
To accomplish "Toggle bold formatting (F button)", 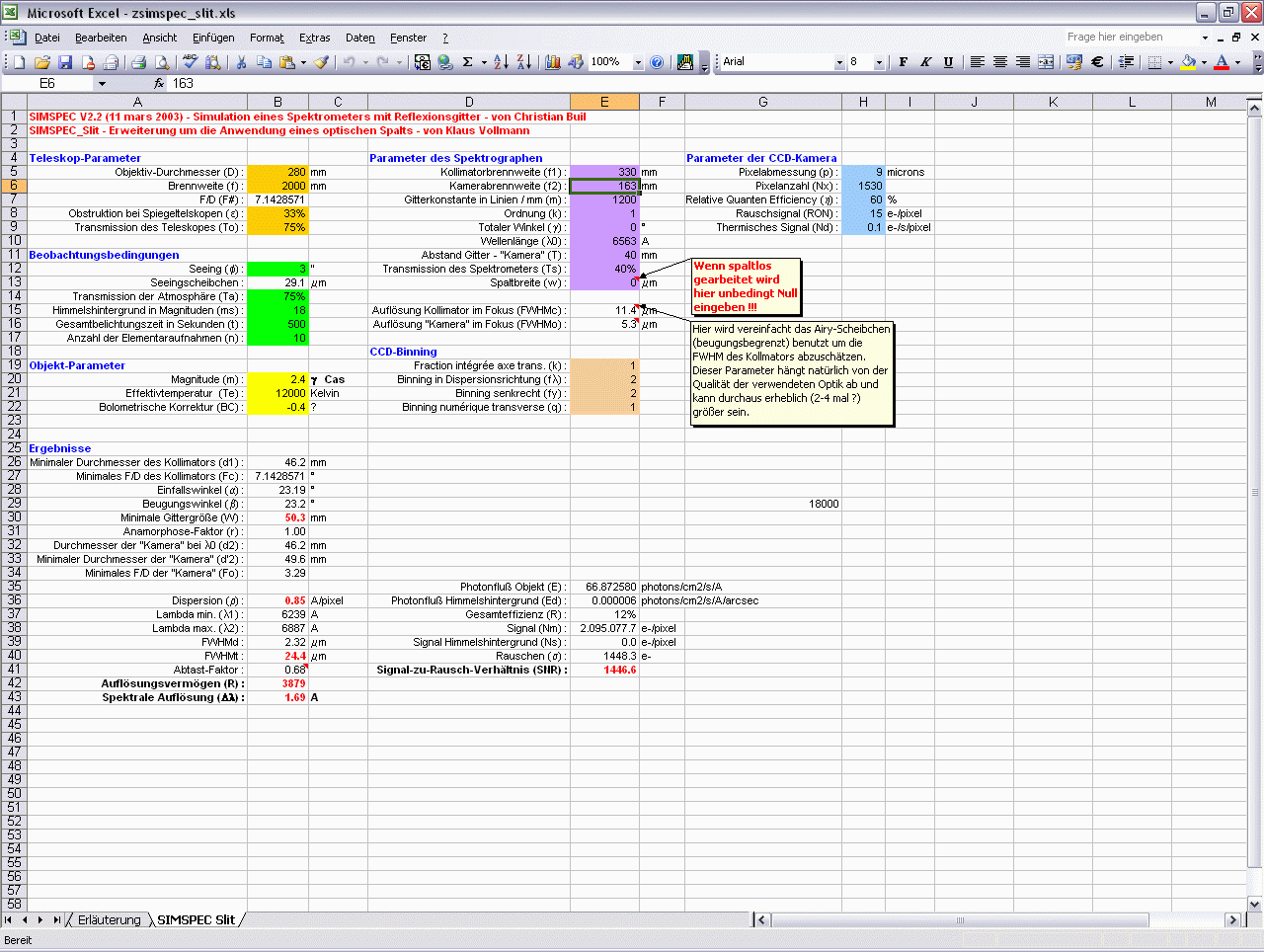I will [903, 62].
